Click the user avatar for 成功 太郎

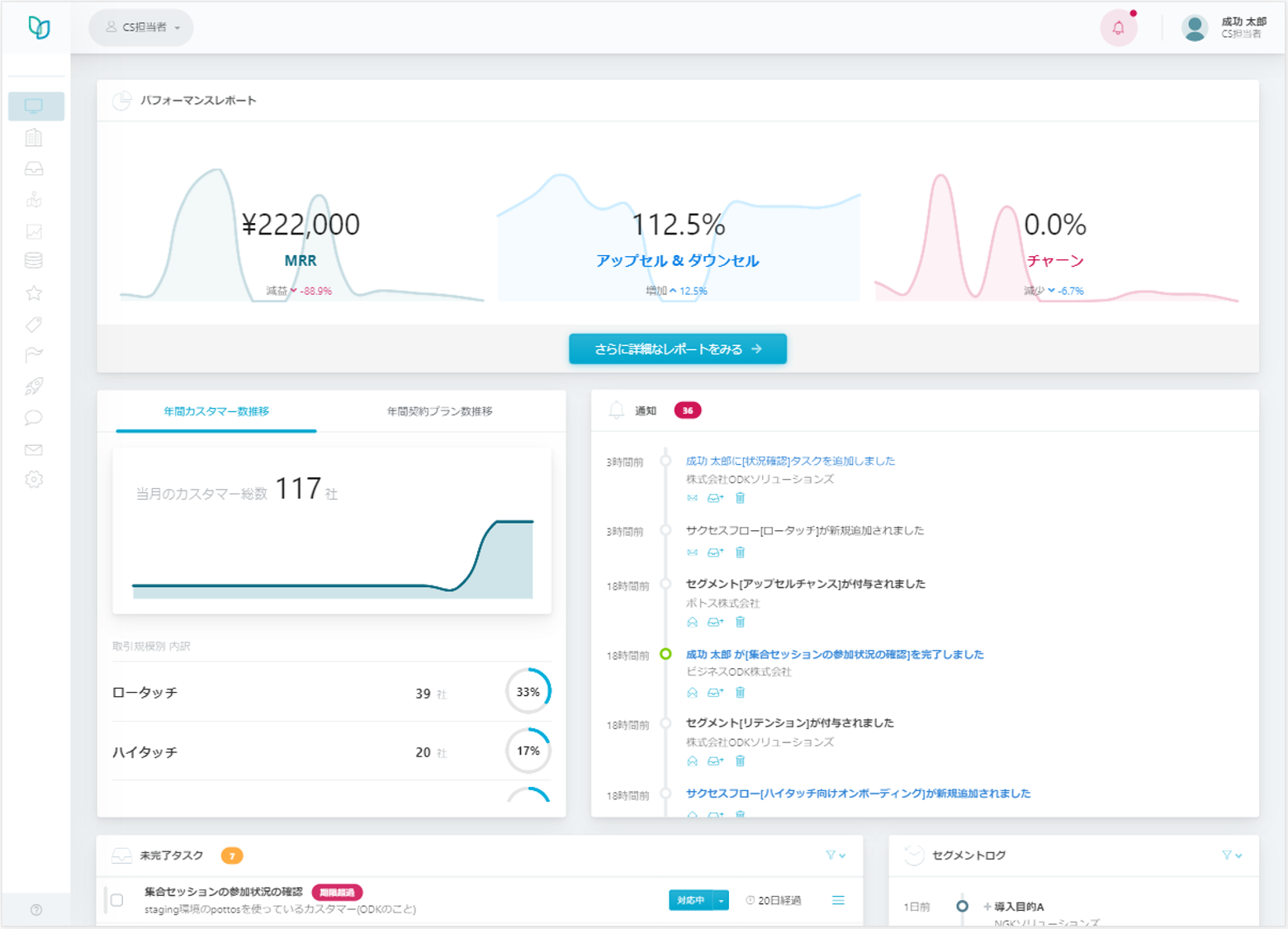point(1194,28)
